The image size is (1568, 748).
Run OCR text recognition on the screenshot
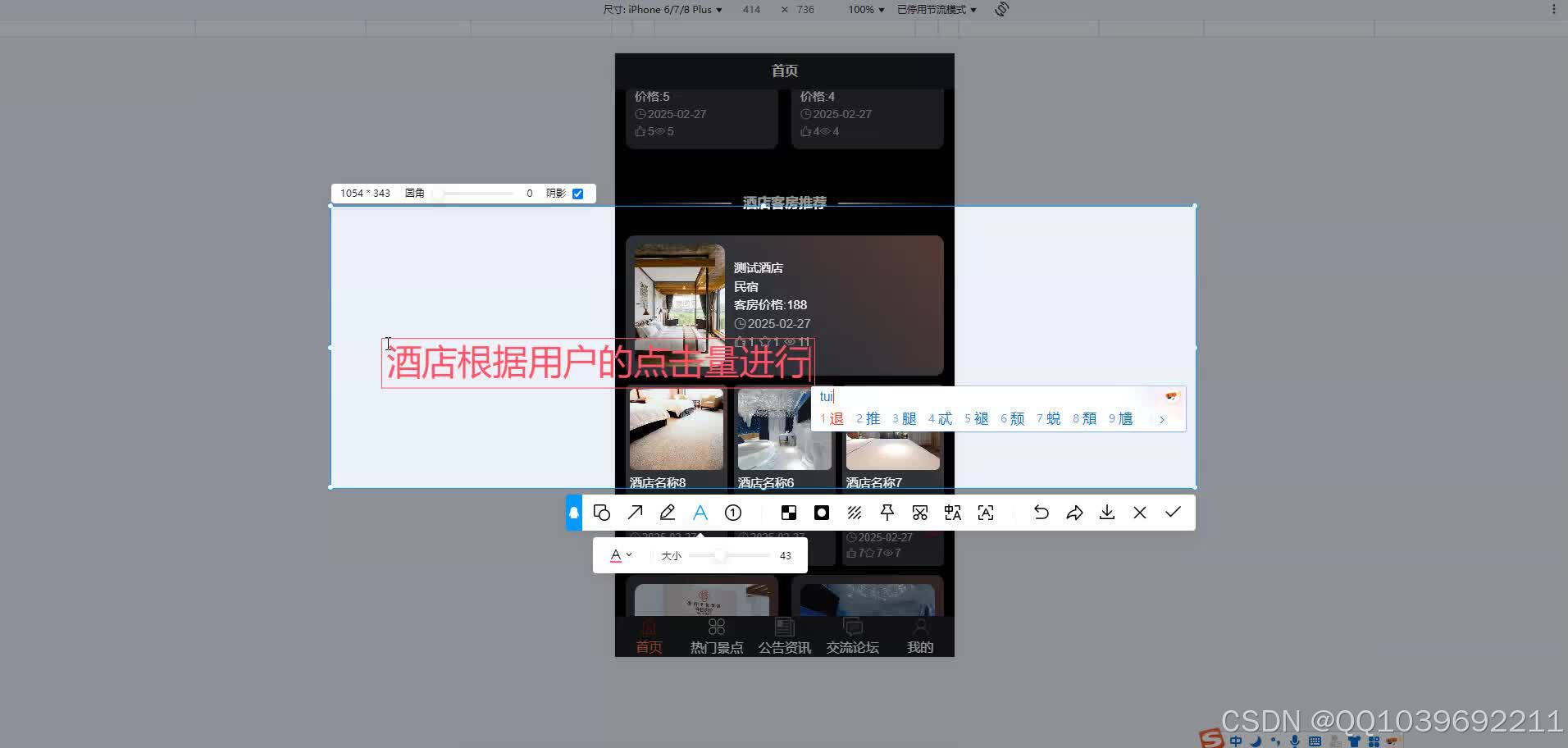985,512
